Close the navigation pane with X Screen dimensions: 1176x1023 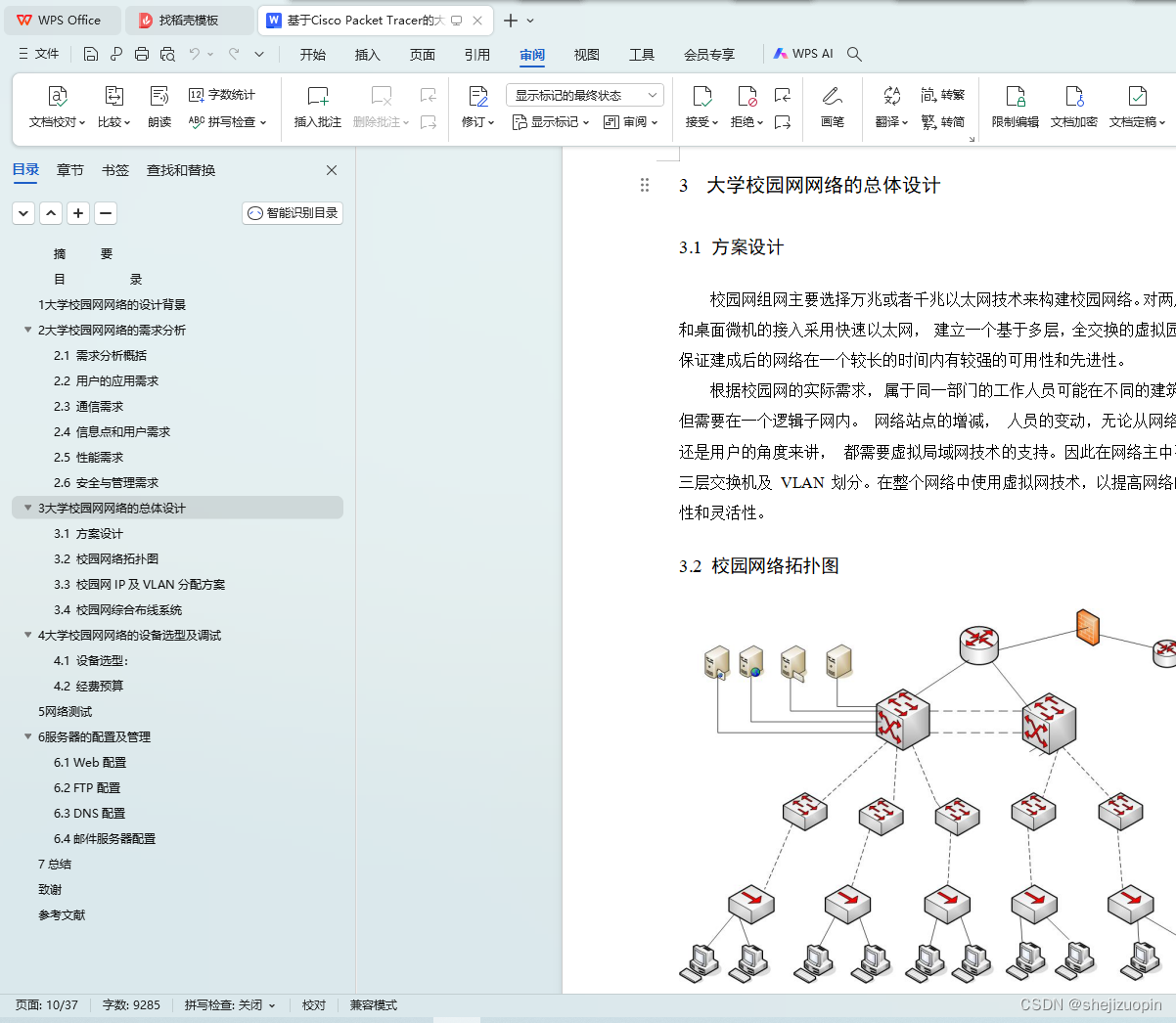(332, 170)
